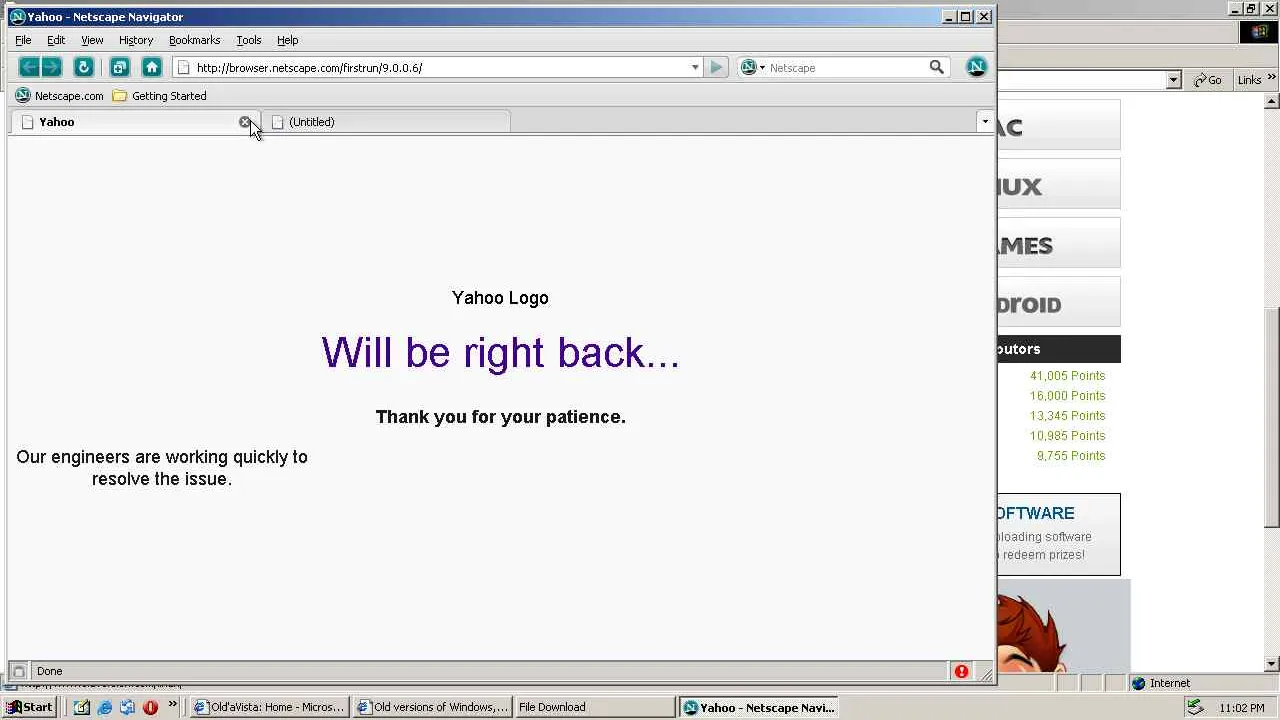Click the Netscape Navigator title bar logo
The height and width of the screenshot is (720, 1280).
(17, 16)
